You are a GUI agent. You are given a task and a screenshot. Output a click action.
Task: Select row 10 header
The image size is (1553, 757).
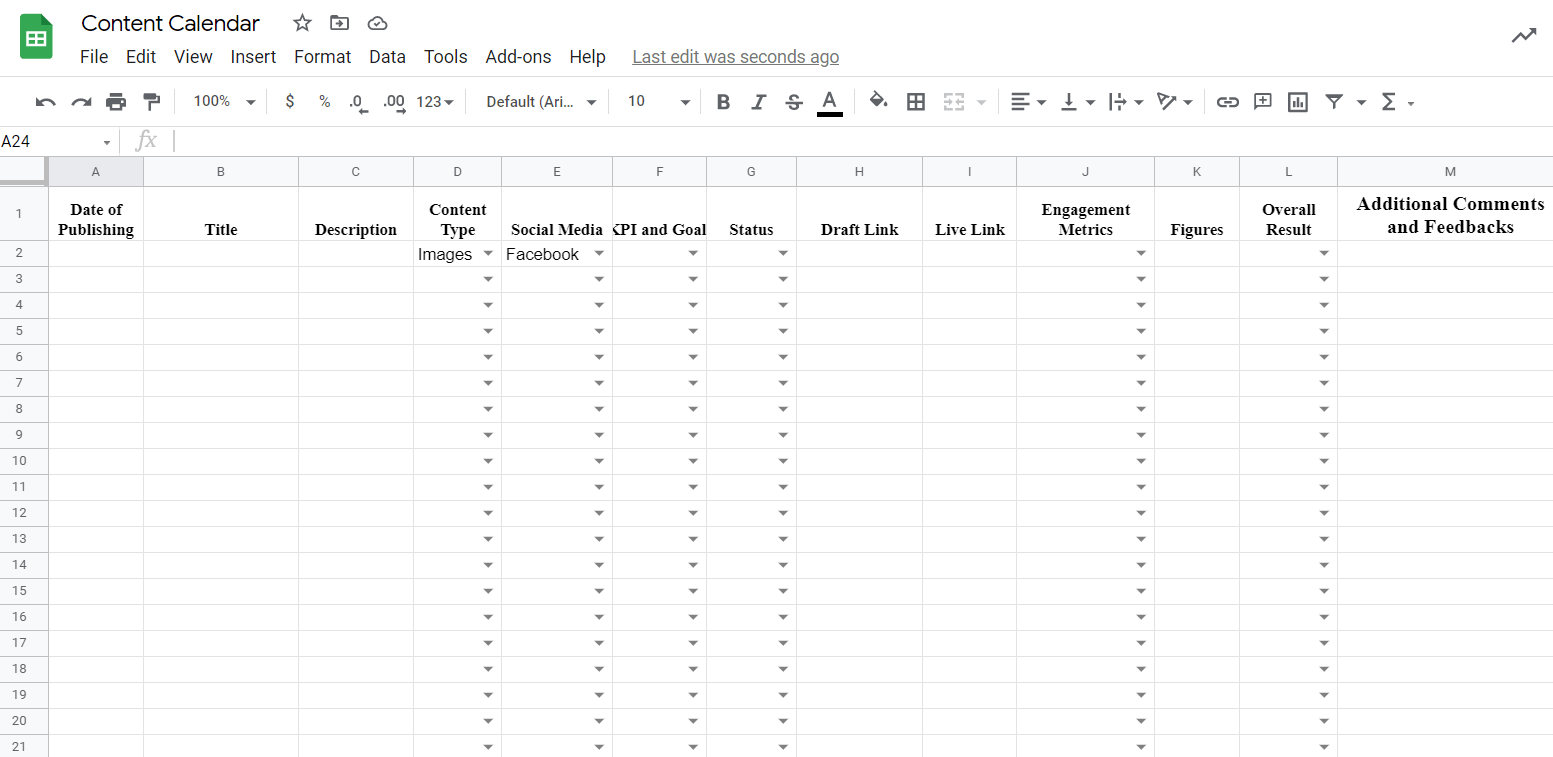(x=24, y=461)
